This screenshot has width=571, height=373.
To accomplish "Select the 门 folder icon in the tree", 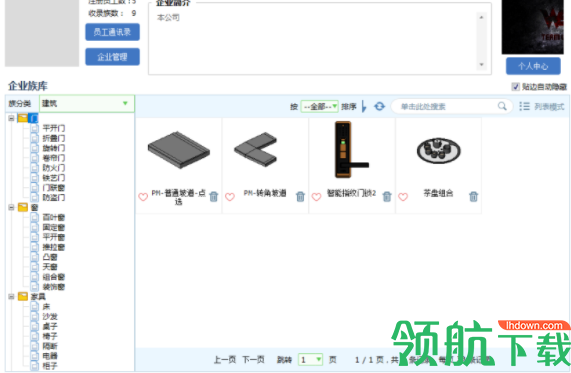I will [23, 118].
